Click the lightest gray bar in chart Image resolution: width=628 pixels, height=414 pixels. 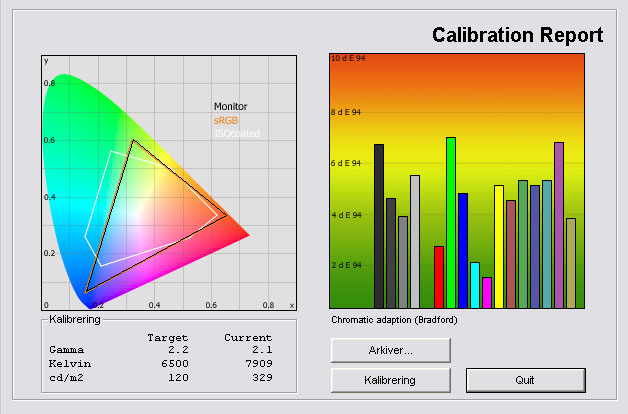click(x=415, y=242)
